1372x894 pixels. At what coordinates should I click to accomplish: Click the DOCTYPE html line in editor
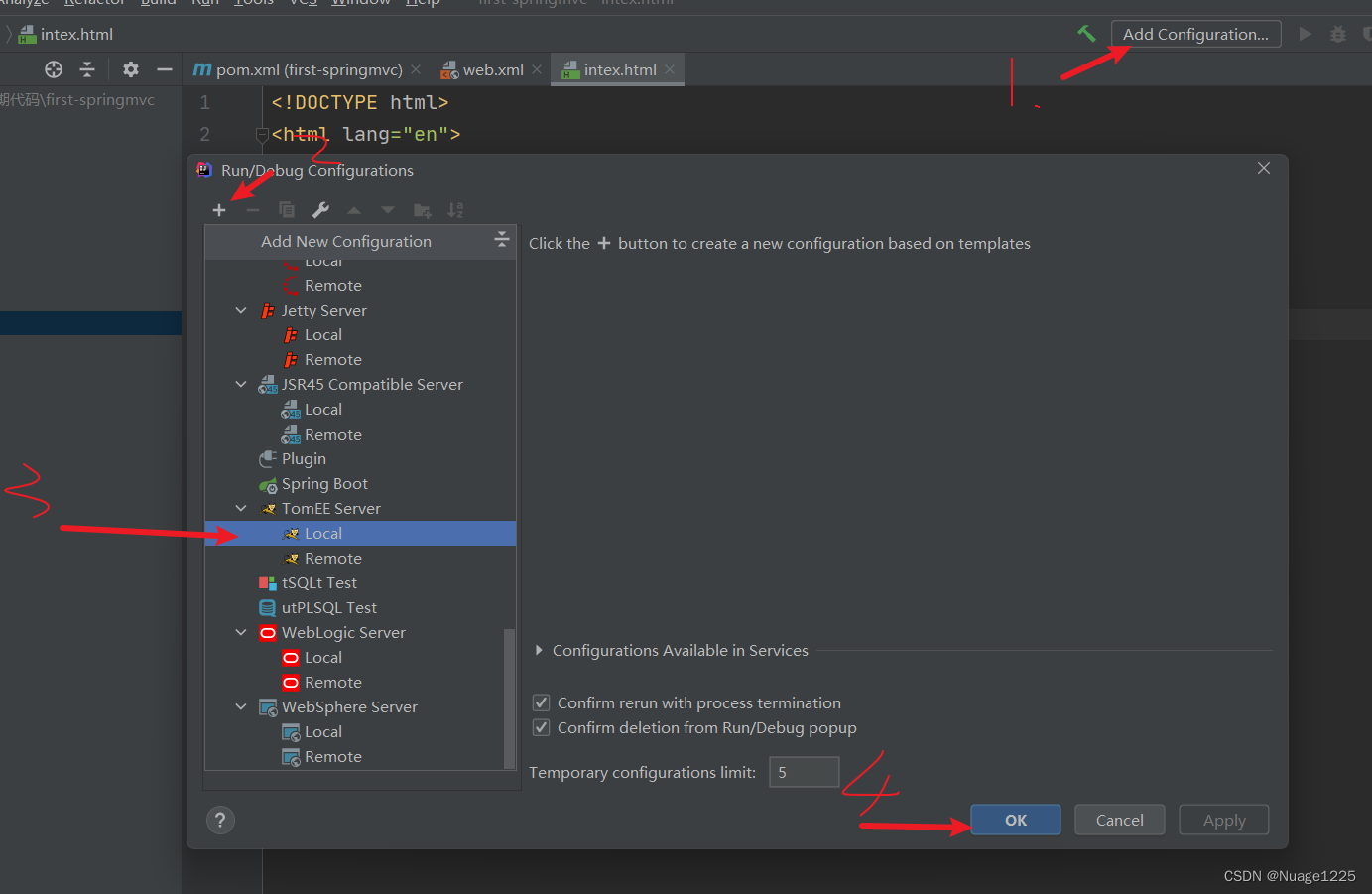point(360,102)
